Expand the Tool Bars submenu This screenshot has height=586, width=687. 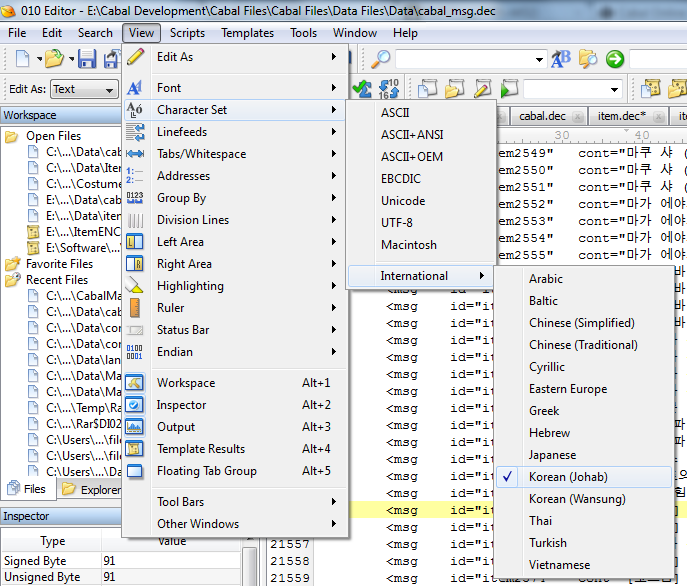[x=237, y=502]
